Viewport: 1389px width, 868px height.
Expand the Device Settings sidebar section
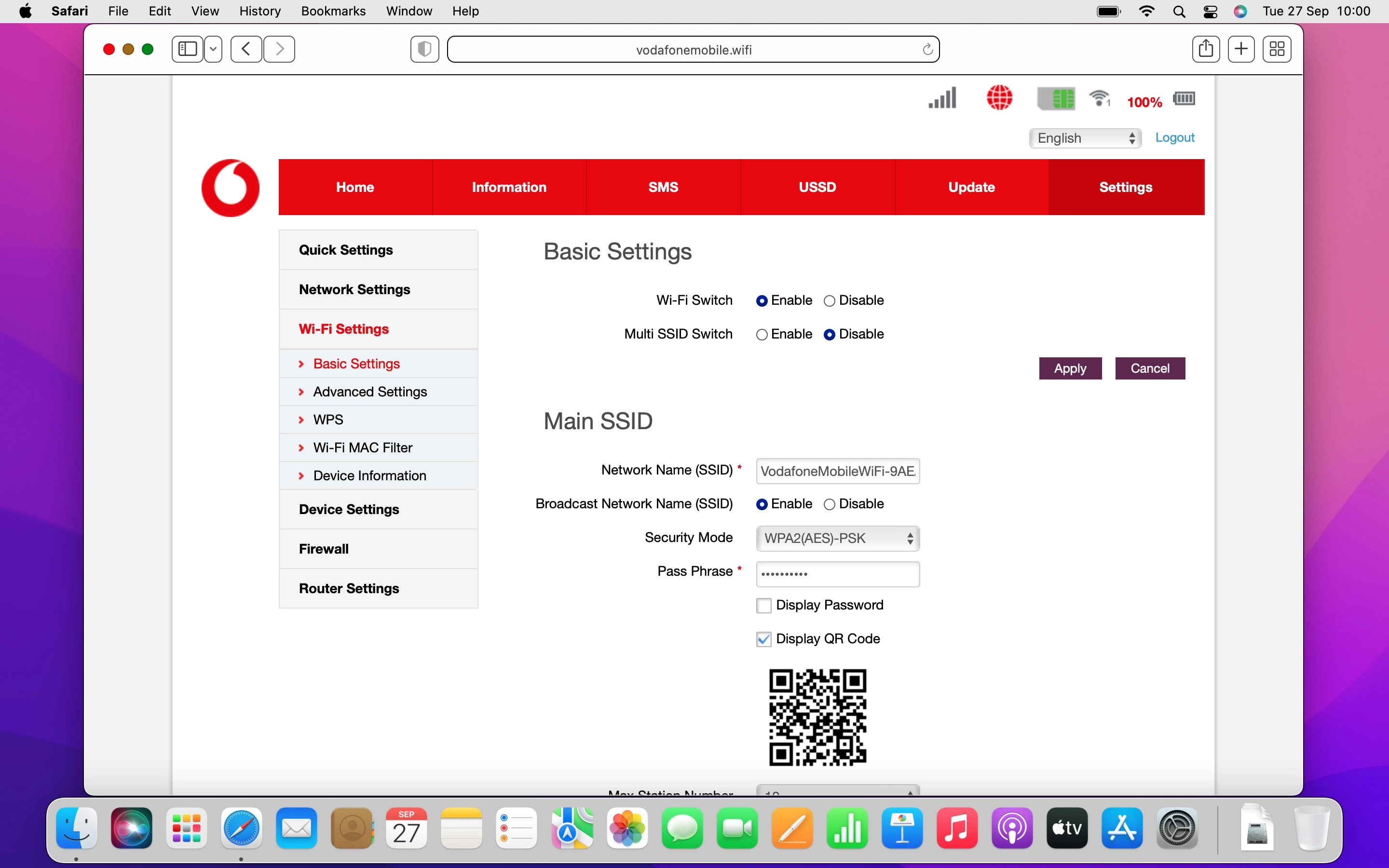[x=349, y=509]
